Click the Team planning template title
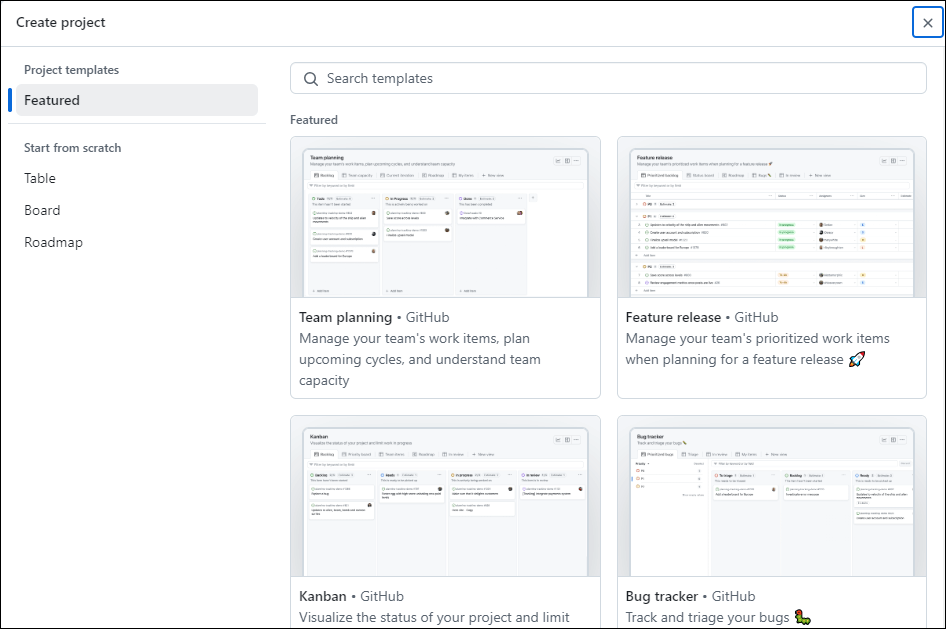Screen dimensions: 946x629 point(345,317)
